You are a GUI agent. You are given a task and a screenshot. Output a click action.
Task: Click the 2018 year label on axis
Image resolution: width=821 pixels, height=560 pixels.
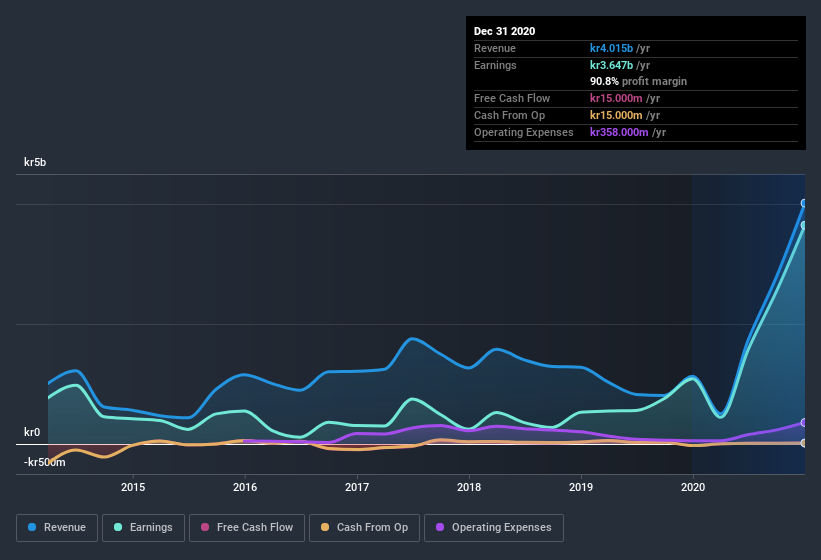coord(469,488)
